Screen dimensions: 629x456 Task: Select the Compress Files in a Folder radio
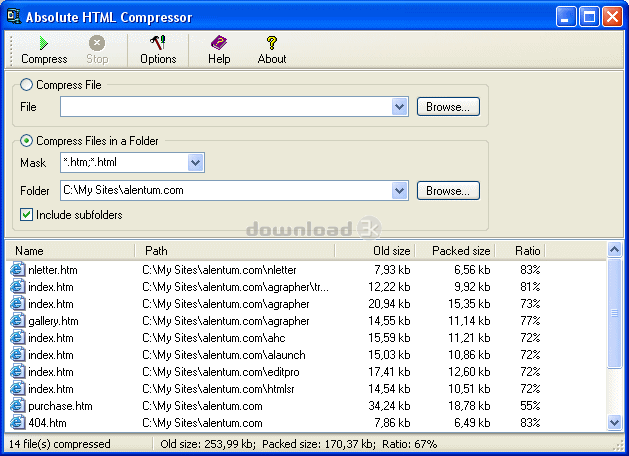(x=26, y=141)
